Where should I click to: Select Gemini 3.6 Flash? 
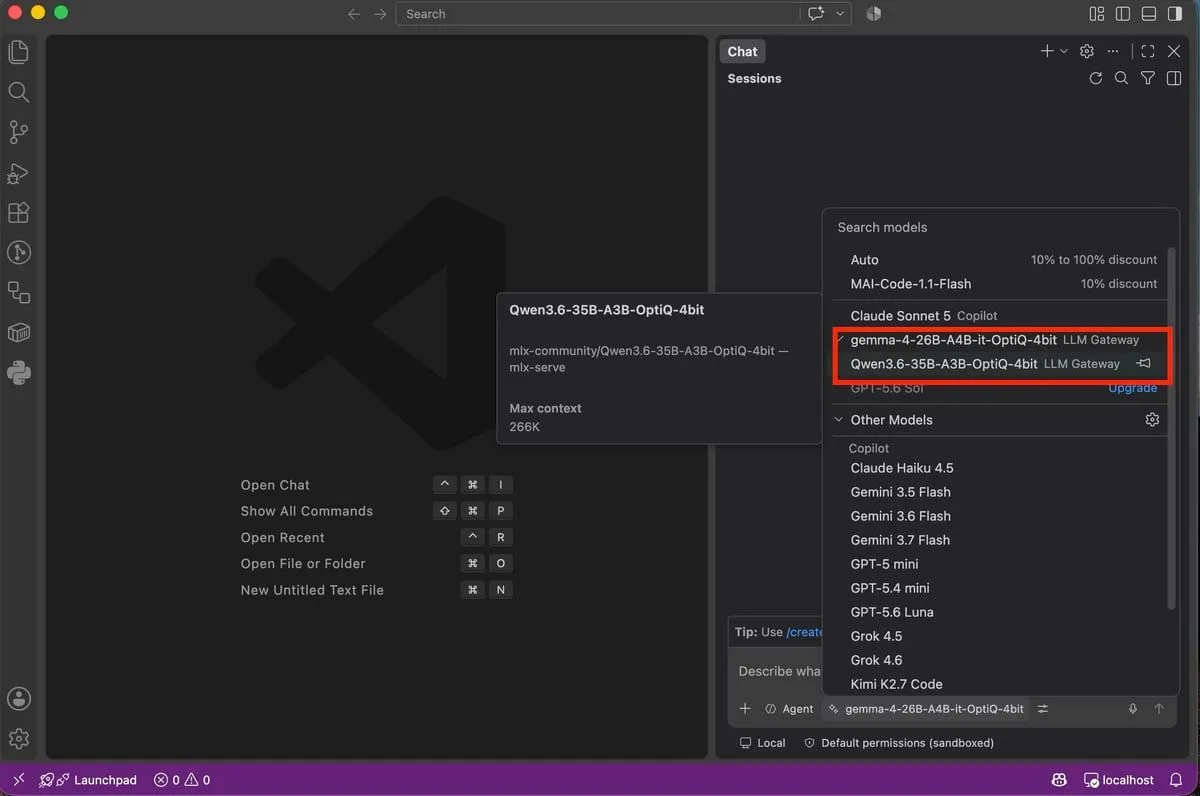point(999,516)
